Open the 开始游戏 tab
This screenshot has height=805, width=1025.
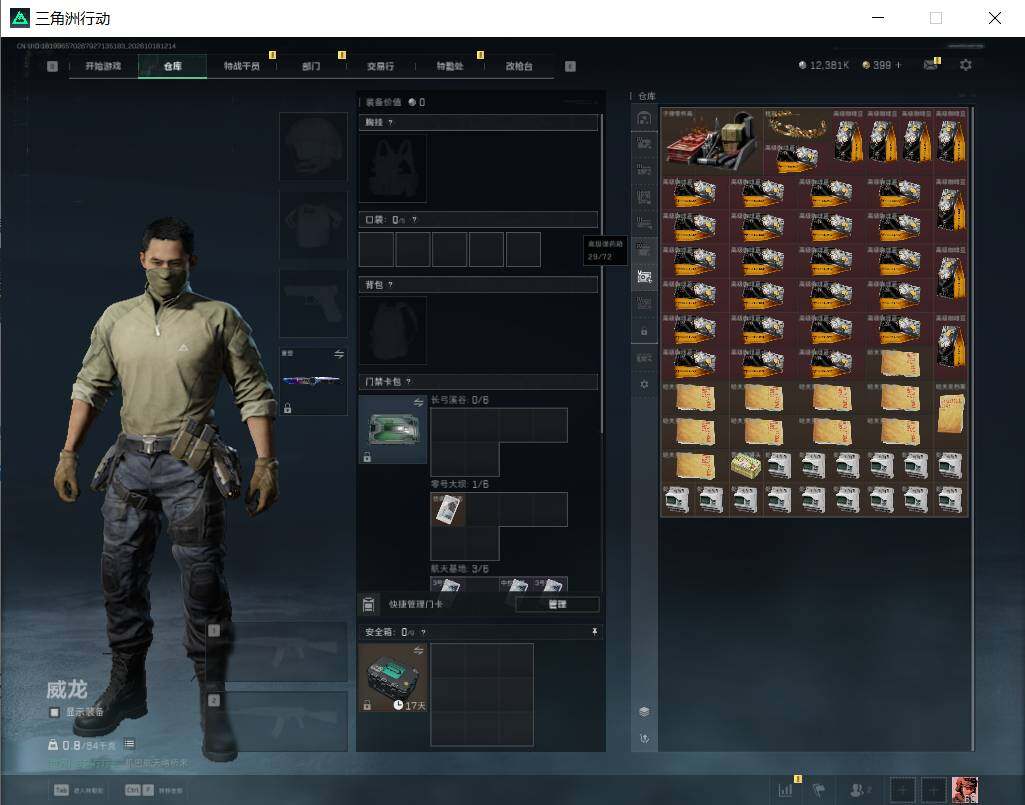point(103,66)
